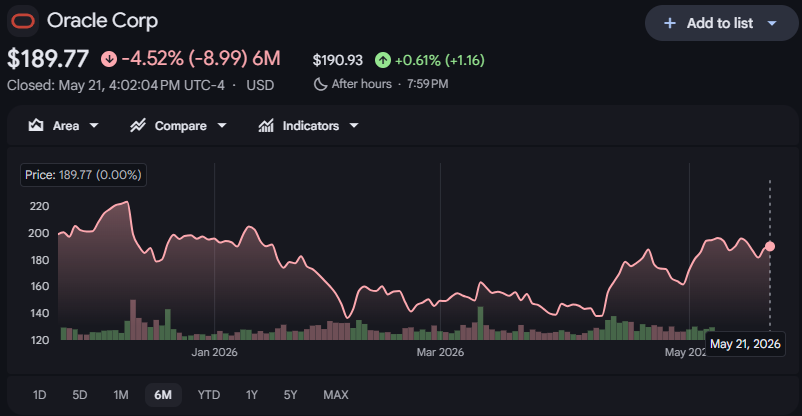This screenshot has height=416, width=802.
Task: Click the 160 price axis label
Action: tap(39, 286)
